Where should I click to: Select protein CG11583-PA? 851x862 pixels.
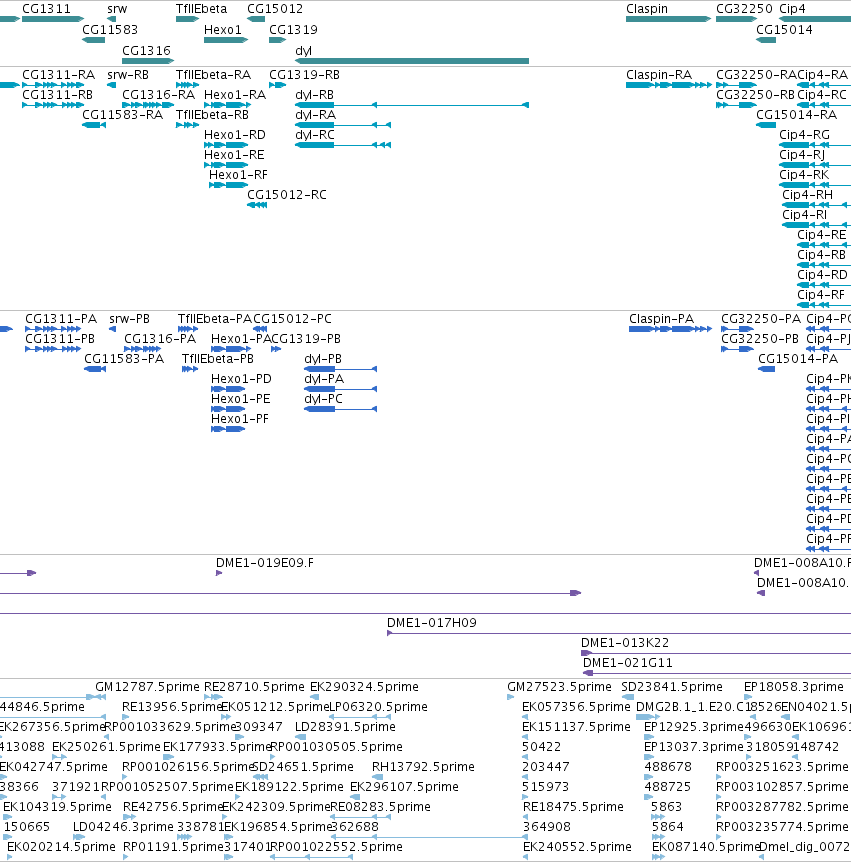tap(95, 369)
